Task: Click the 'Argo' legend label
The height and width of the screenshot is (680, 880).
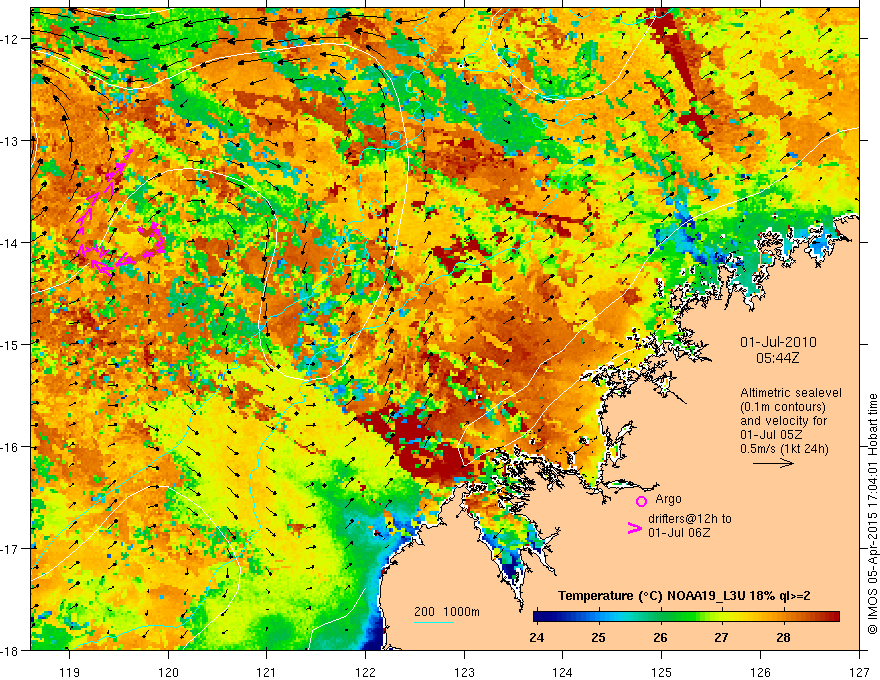Action: 668,499
